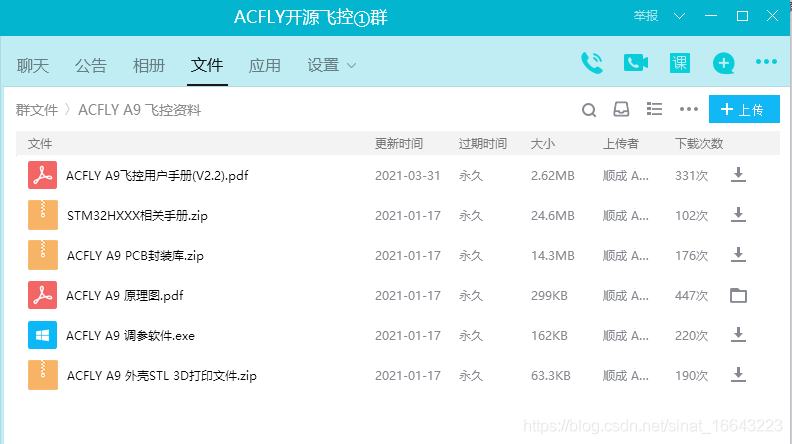Open the 设置 tab
The height and width of the screenshot is (444, 792).
323,65
